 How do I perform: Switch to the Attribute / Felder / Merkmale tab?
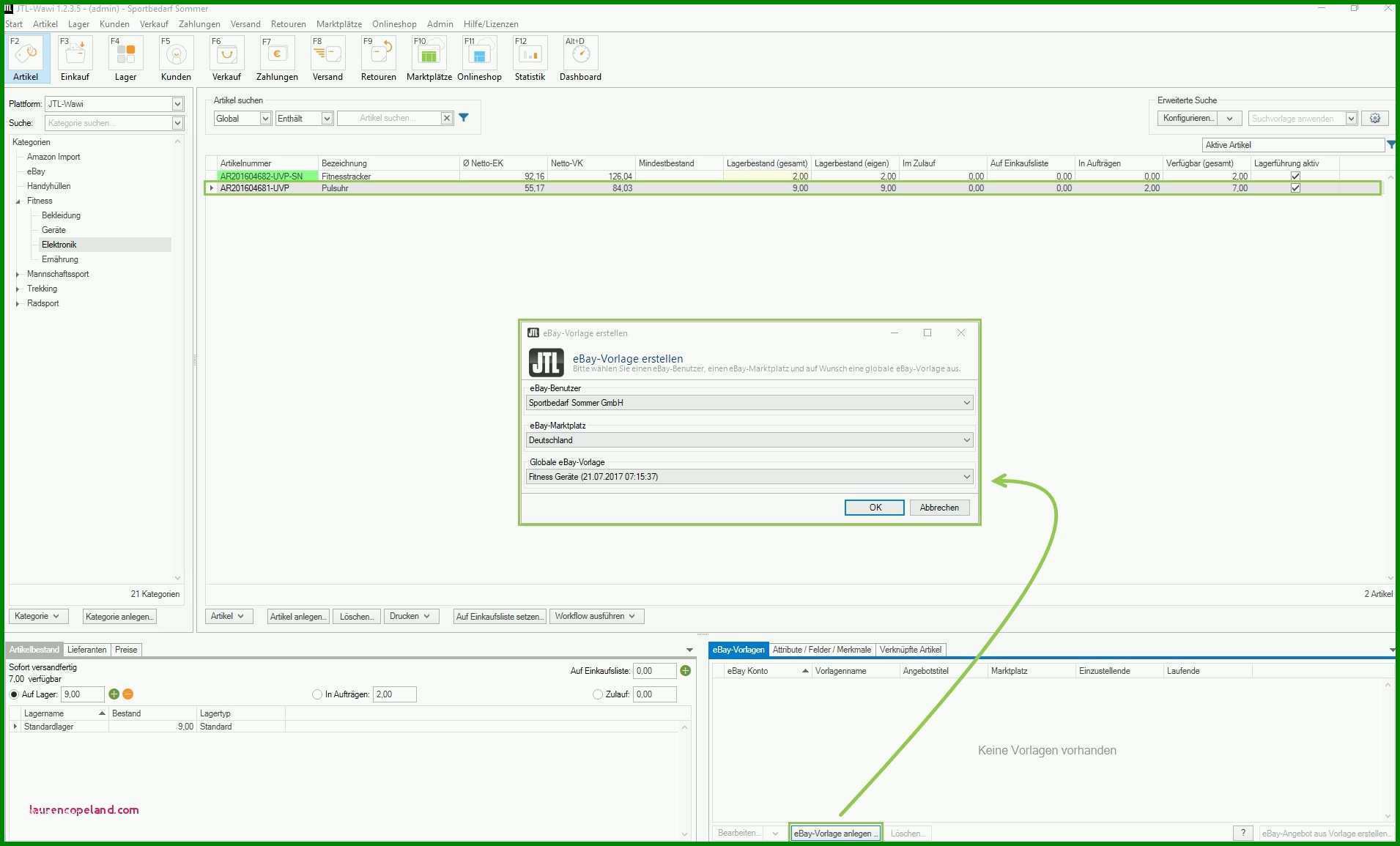point(821,650)
